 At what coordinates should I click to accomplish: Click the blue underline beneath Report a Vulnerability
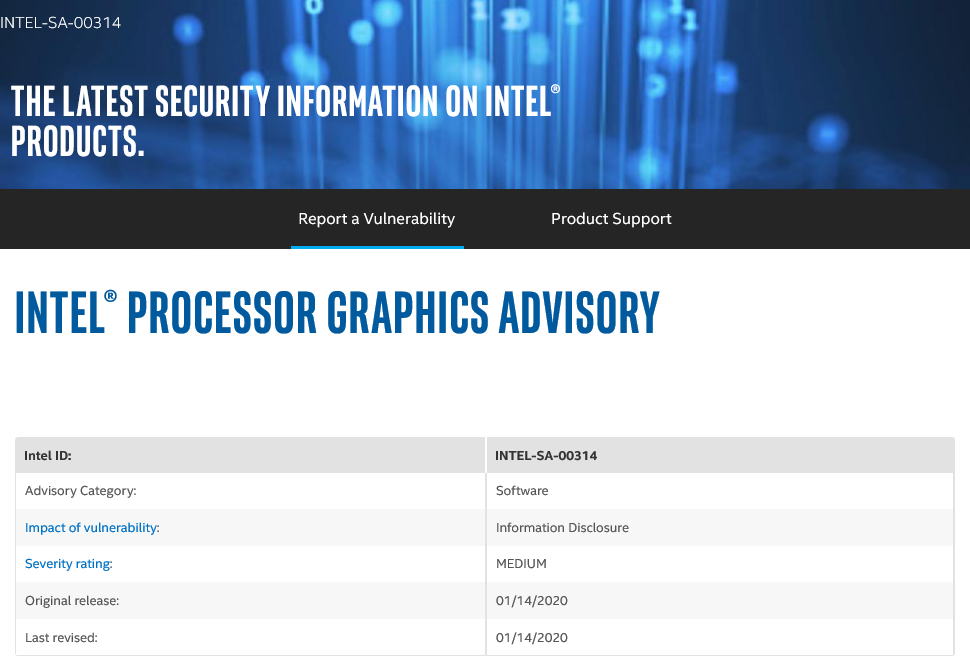point(377,246)
